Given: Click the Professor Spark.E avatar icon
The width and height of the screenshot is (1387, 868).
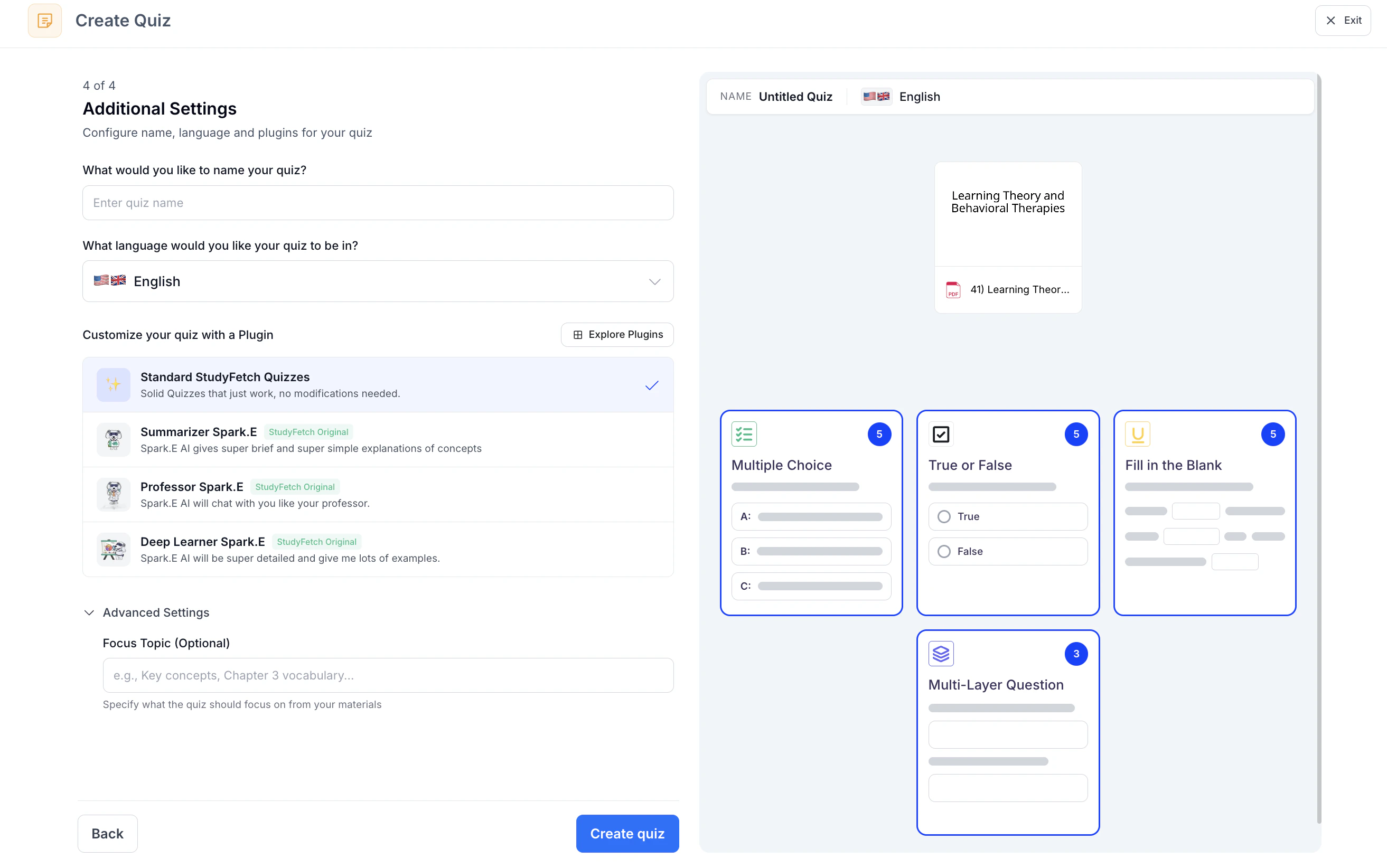Looking at the screenshot, I should pos(113,494).
